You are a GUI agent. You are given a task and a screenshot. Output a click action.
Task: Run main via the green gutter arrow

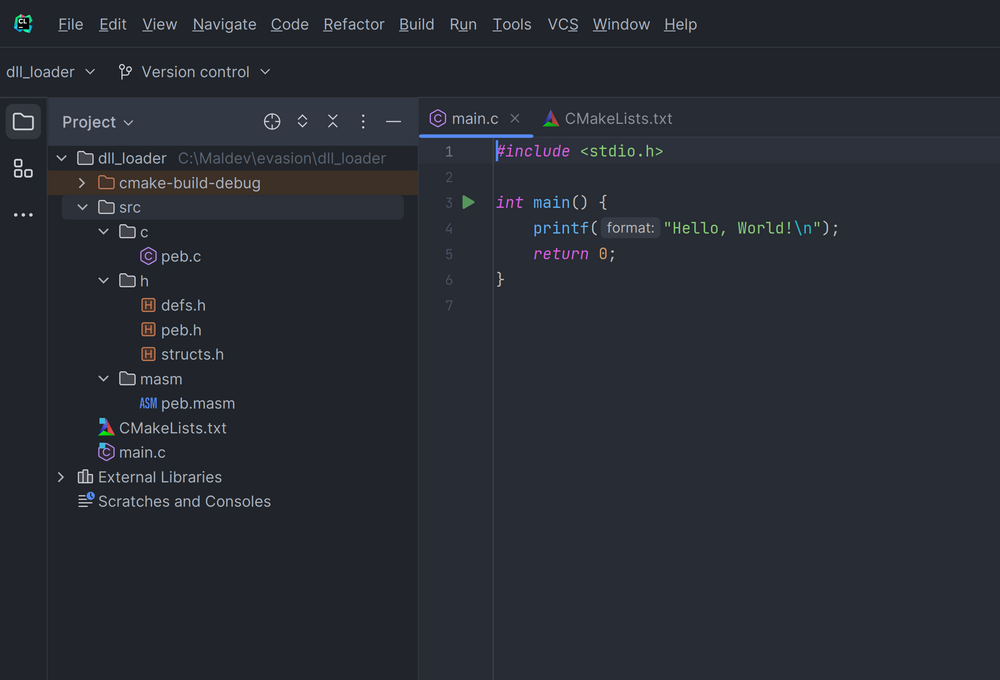pyautogui.click(x=468, y=202)
